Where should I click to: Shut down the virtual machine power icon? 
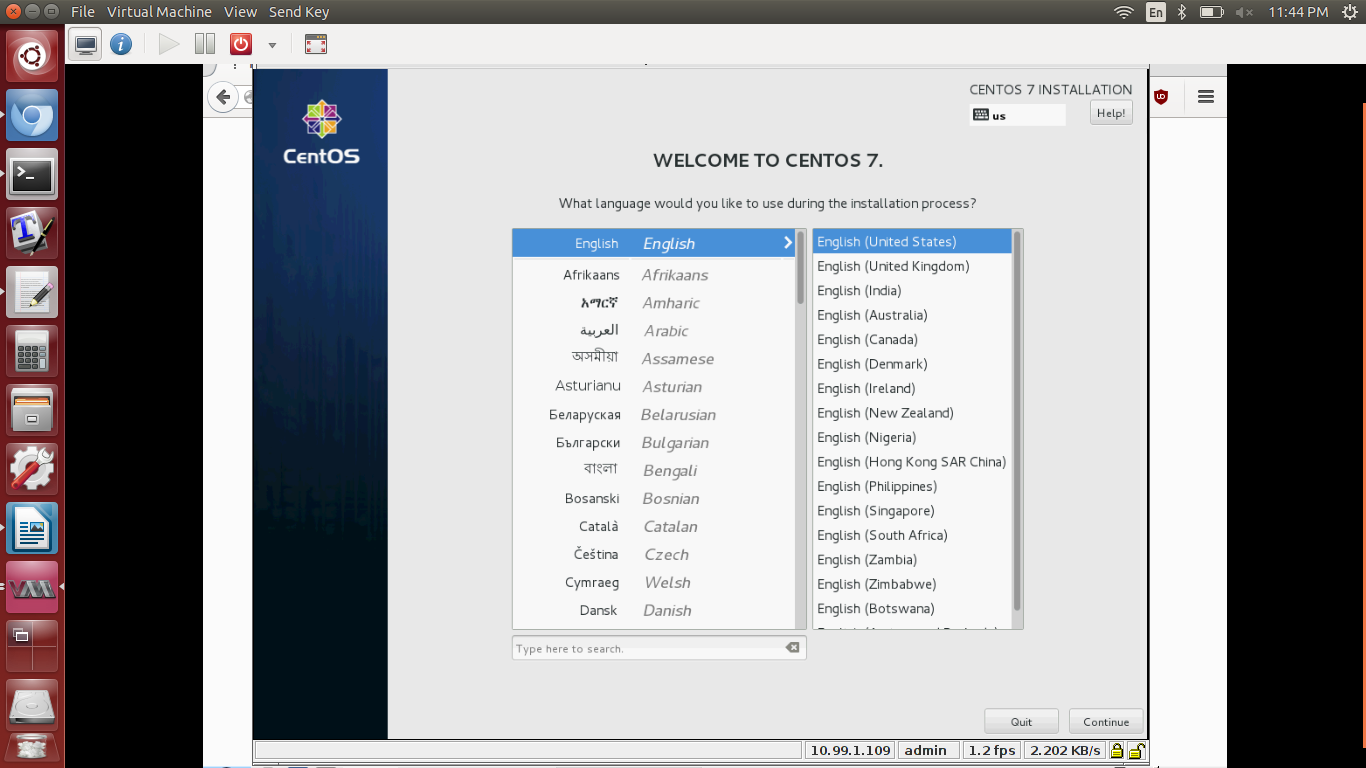241,44
